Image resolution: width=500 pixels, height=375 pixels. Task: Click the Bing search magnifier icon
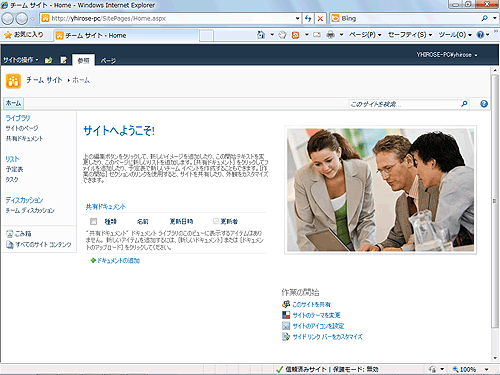[485, 18]
